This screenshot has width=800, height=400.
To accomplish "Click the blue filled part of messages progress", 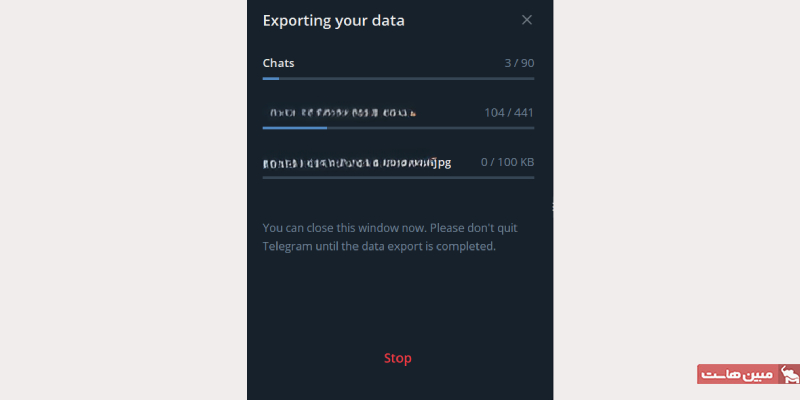I will click(295, 128).
